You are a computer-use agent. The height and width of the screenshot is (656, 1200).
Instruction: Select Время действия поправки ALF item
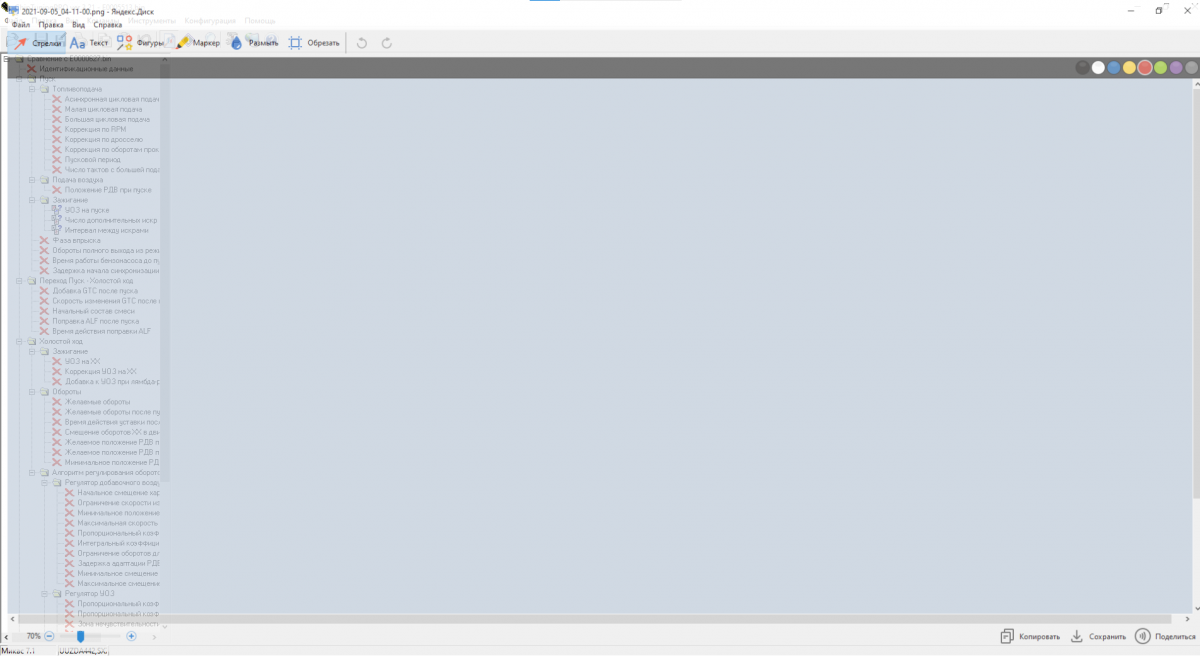click(x=102, y=331)
